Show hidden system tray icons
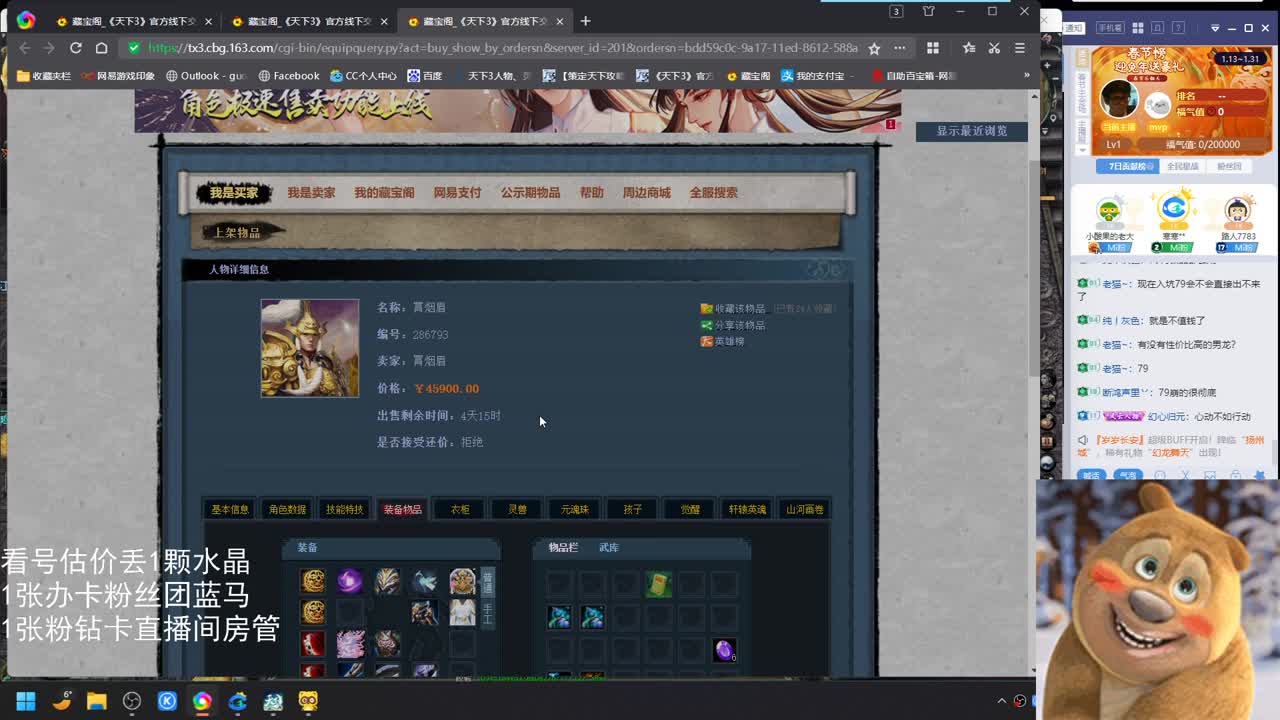This screenshot has height=720, width=1280. pyautogui.click(x=1002, y=701)
